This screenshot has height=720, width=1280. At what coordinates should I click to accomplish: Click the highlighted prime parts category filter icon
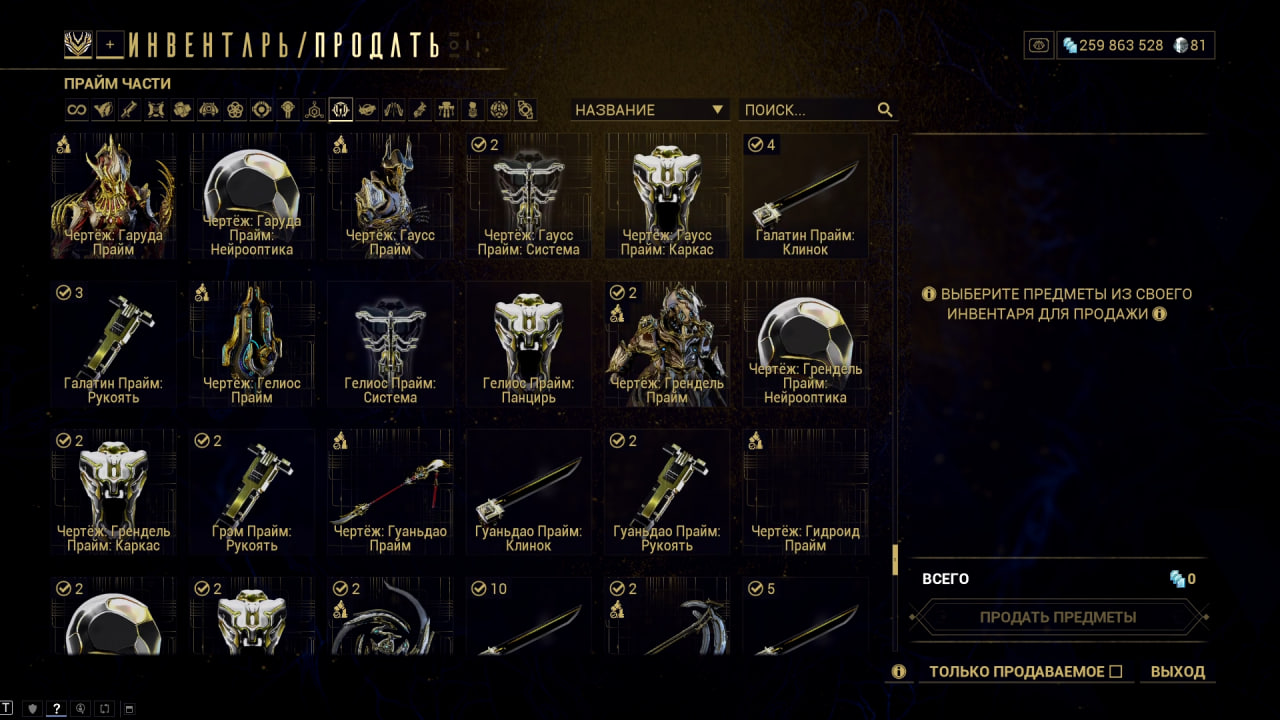340,109
